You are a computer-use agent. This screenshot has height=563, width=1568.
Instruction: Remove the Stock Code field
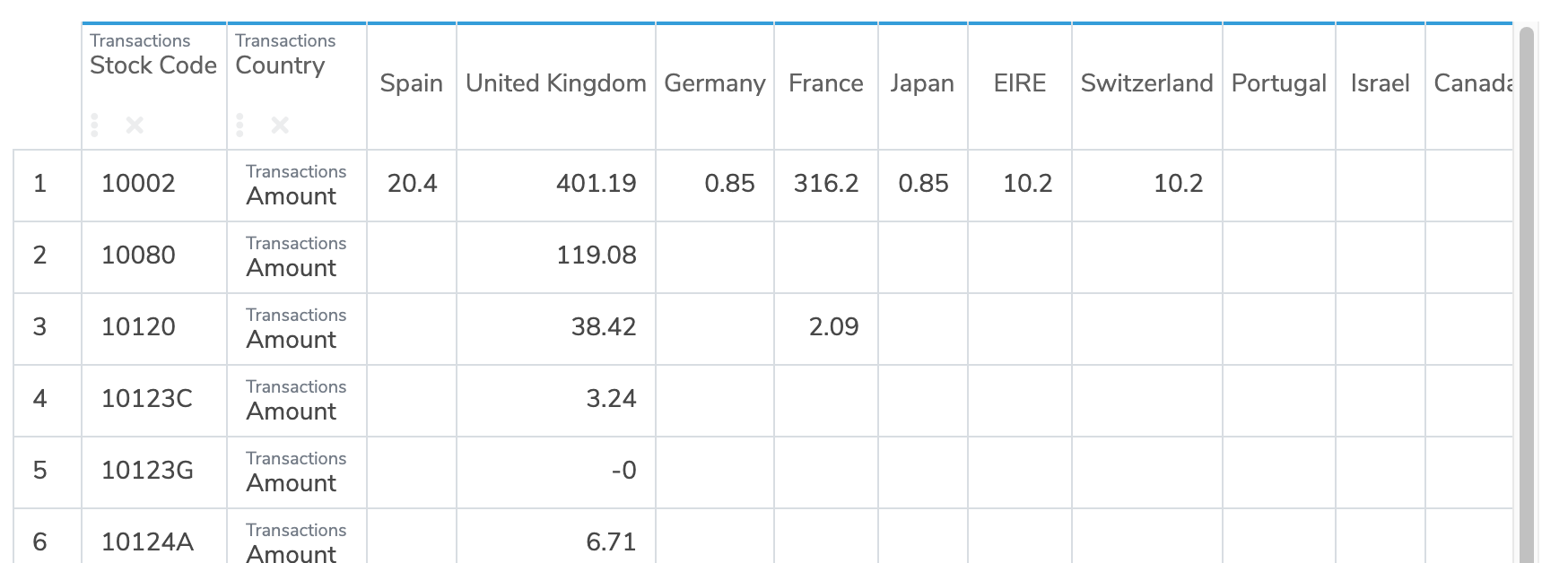(x=135, y=125)
